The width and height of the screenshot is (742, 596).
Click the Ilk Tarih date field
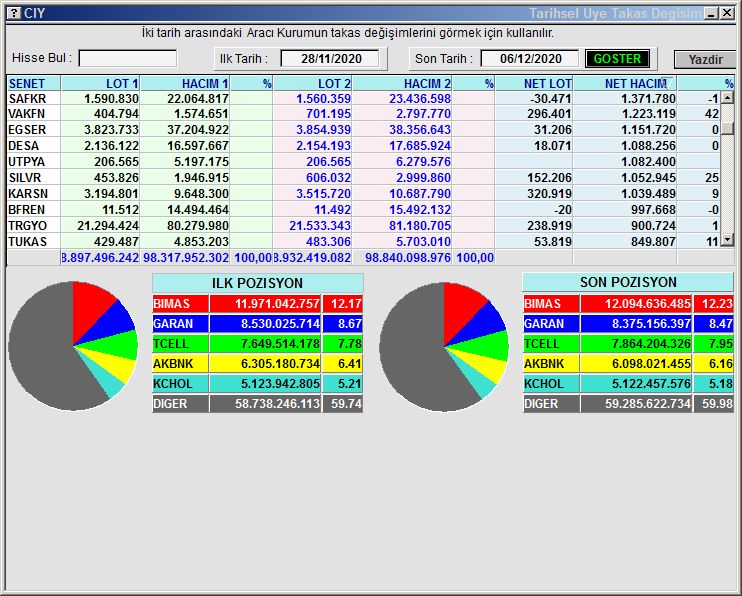pyautogui.click(x=330, y=59)
